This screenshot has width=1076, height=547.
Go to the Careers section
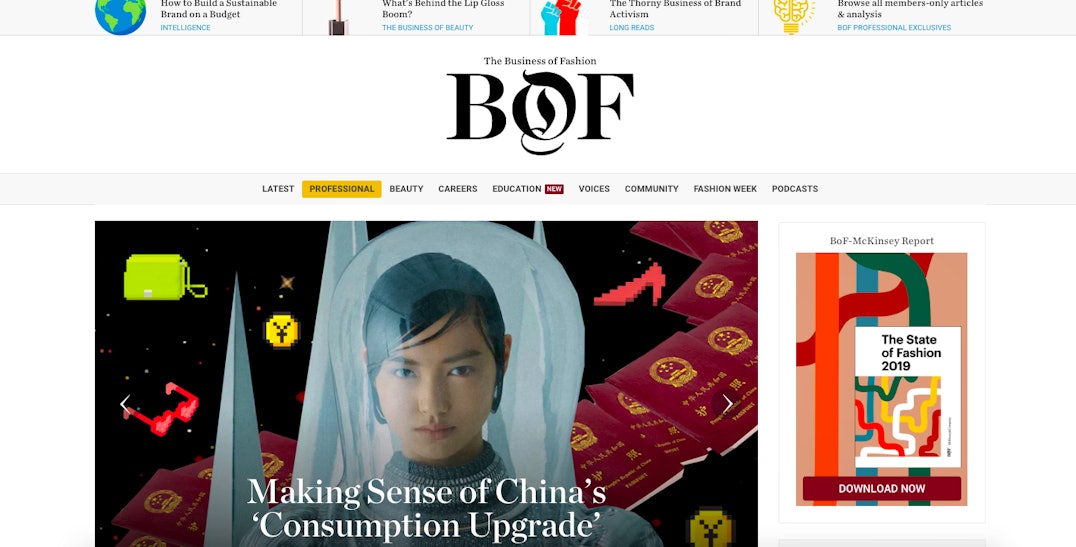pyautogui.click(x=458, y=189)
